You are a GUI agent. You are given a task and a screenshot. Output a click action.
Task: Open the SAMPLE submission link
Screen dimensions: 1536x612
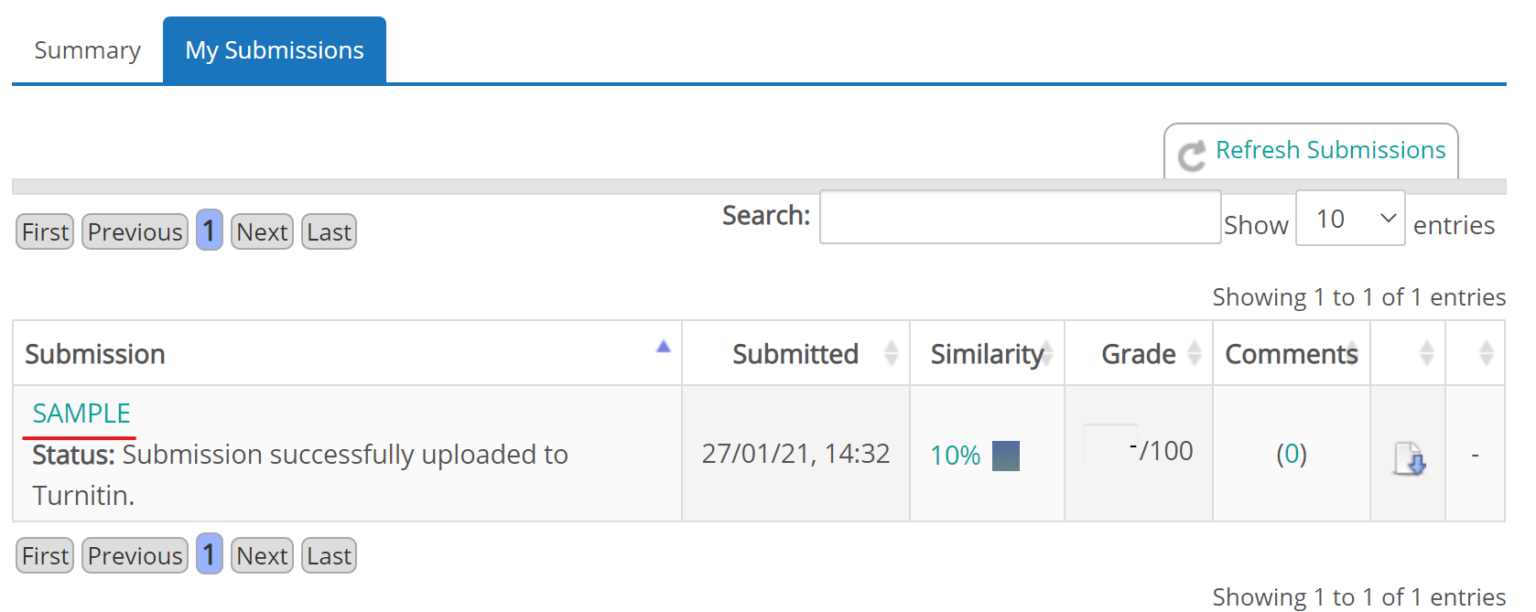[80, 413]
